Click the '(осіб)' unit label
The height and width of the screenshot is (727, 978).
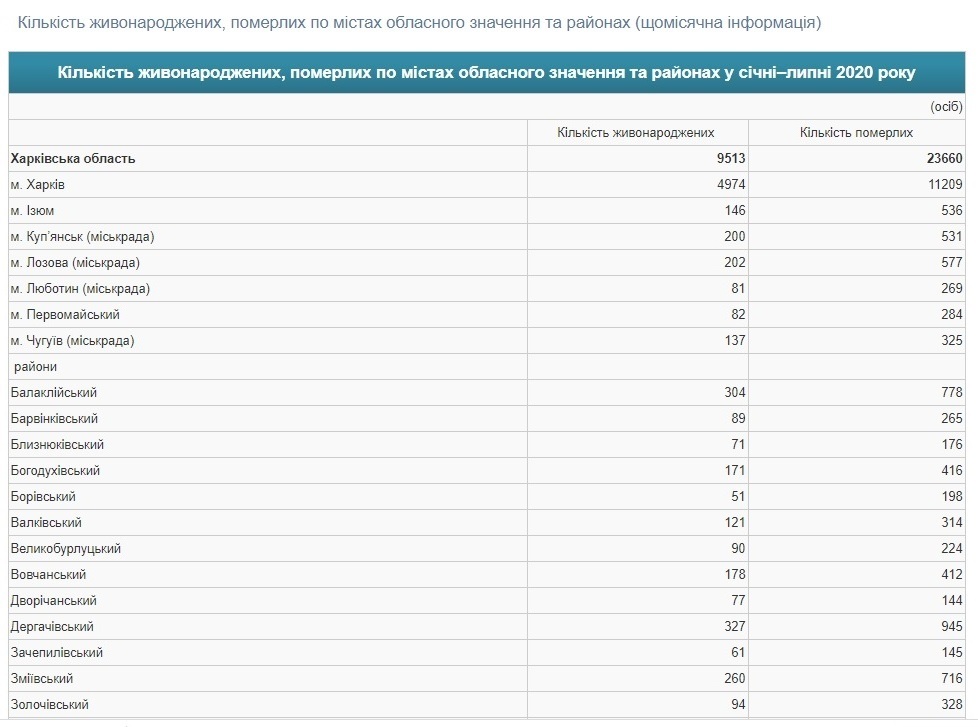(x=946, y=107)
